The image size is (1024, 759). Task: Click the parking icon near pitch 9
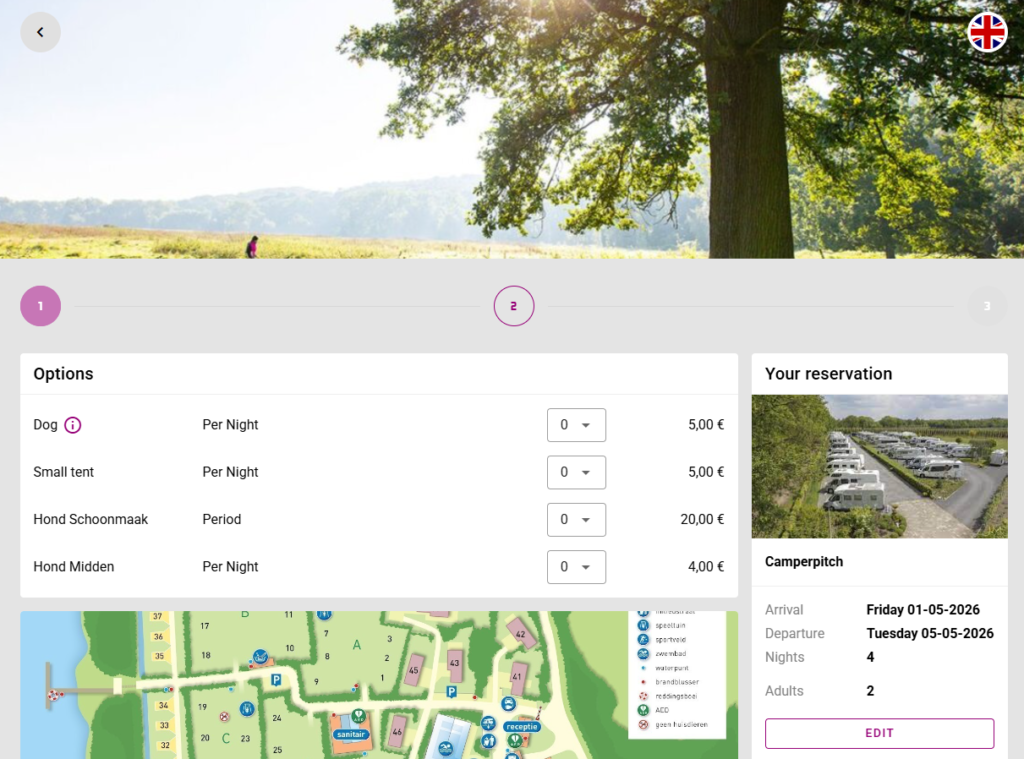[276, 680]
